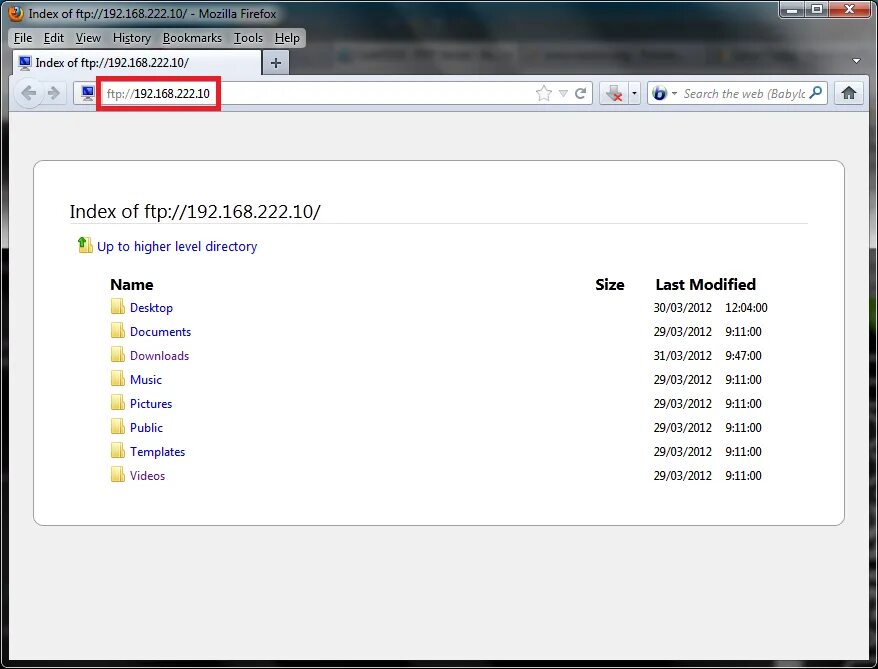Click the up-directory green arrow icon
The height and width of the screenshot is (669, 878).
point(85,245)
